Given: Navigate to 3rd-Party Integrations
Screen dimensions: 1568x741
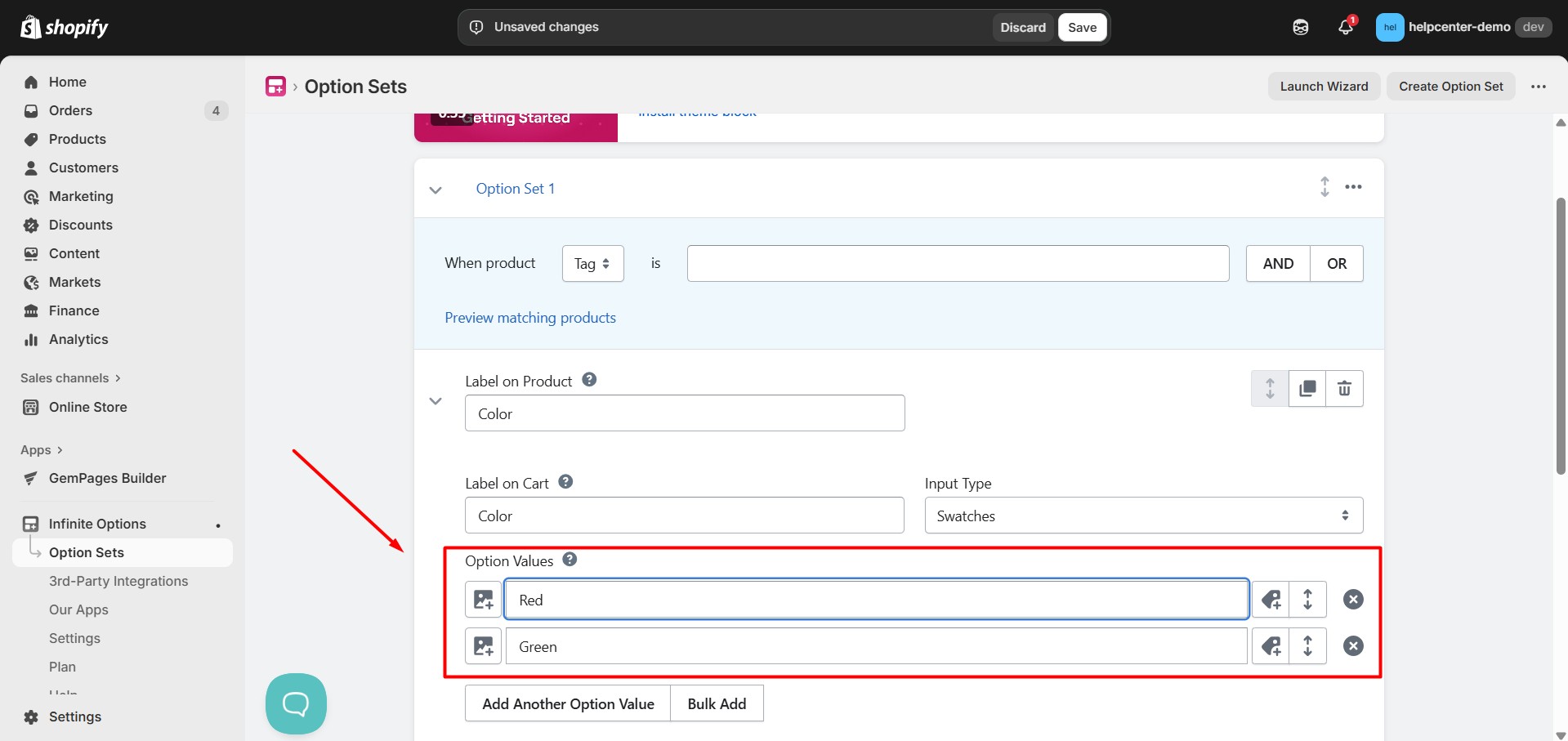Looking at the screenshot, I should point(118,581).
